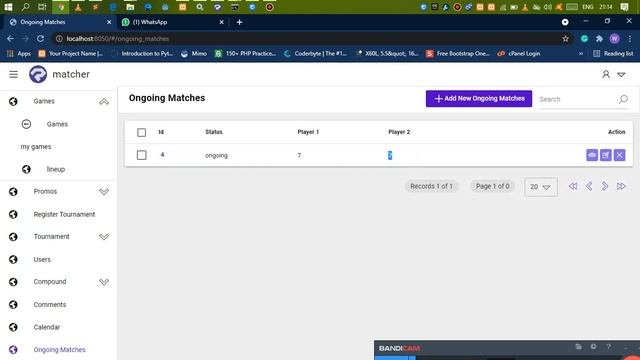The width and height of the screenshot is (640, 360).
Task: Expand the user account dropdown arrow
Action: 621,75
